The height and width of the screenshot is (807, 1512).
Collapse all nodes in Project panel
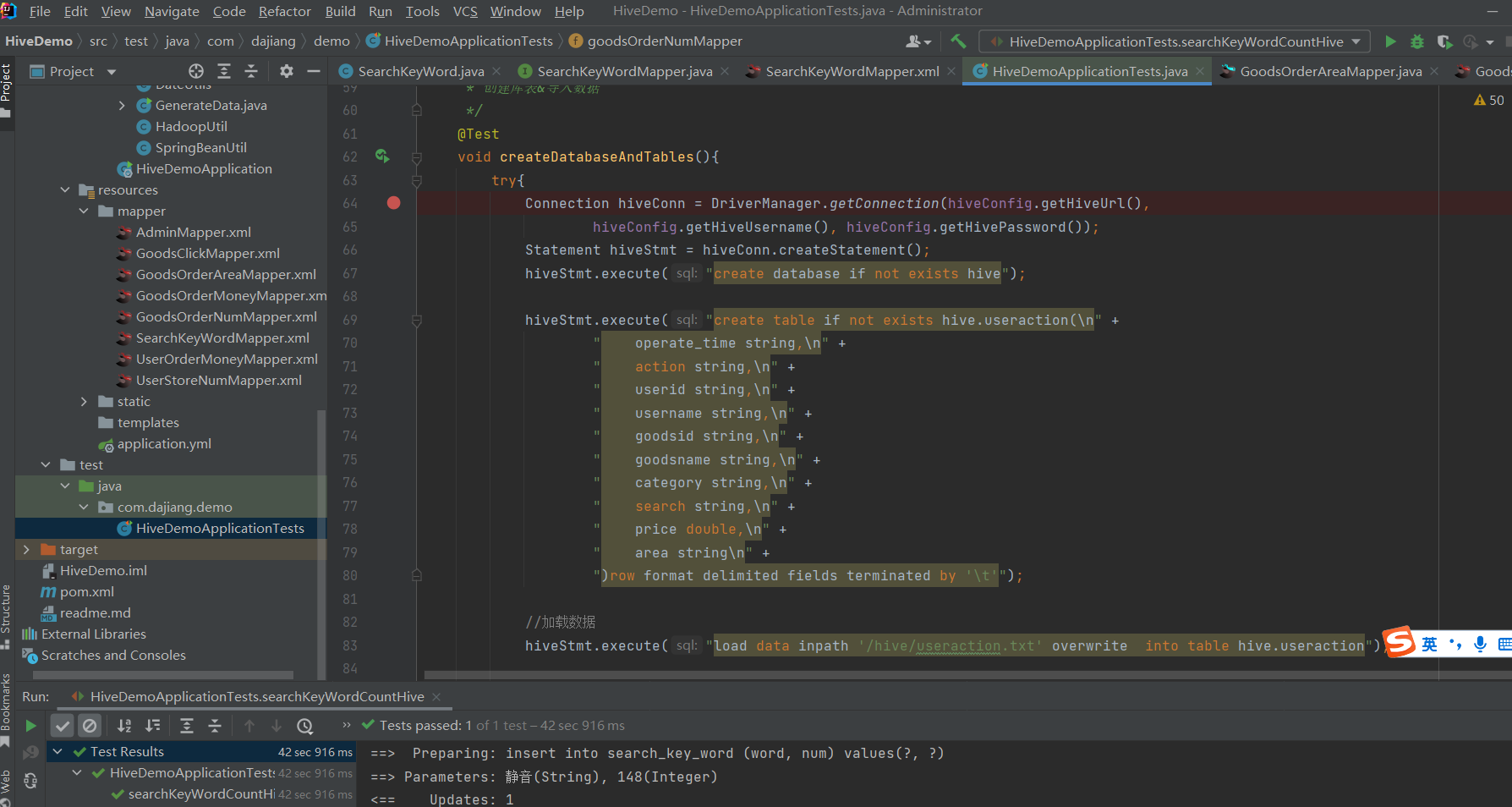click(x=251, y=72)
